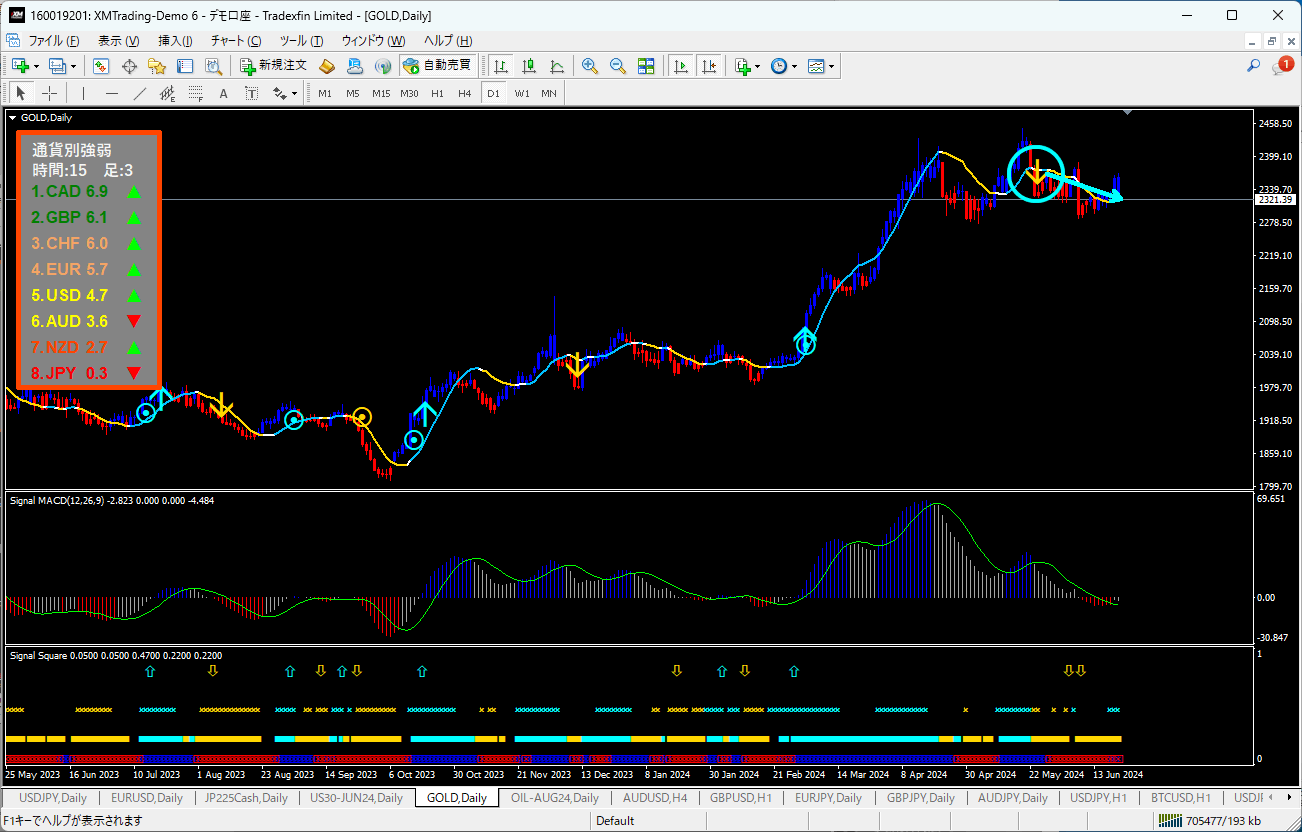
Task: Expand the periodicity clock dropdown
Action: [794, 67]
